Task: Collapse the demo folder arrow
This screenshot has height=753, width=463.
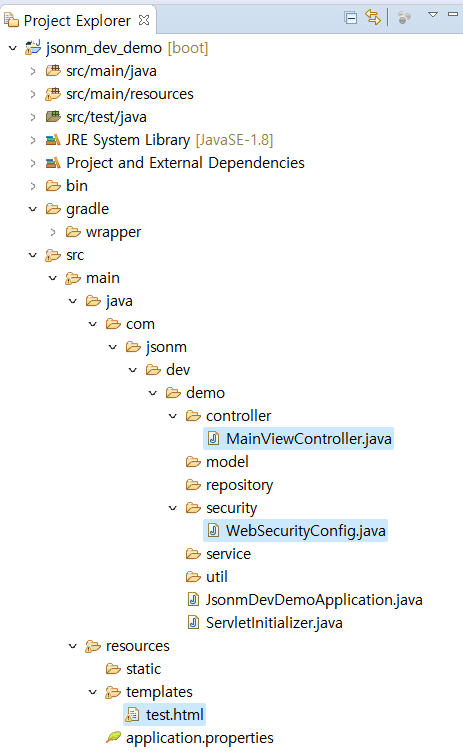Action: pyautogui.click(x=153, y=393)
